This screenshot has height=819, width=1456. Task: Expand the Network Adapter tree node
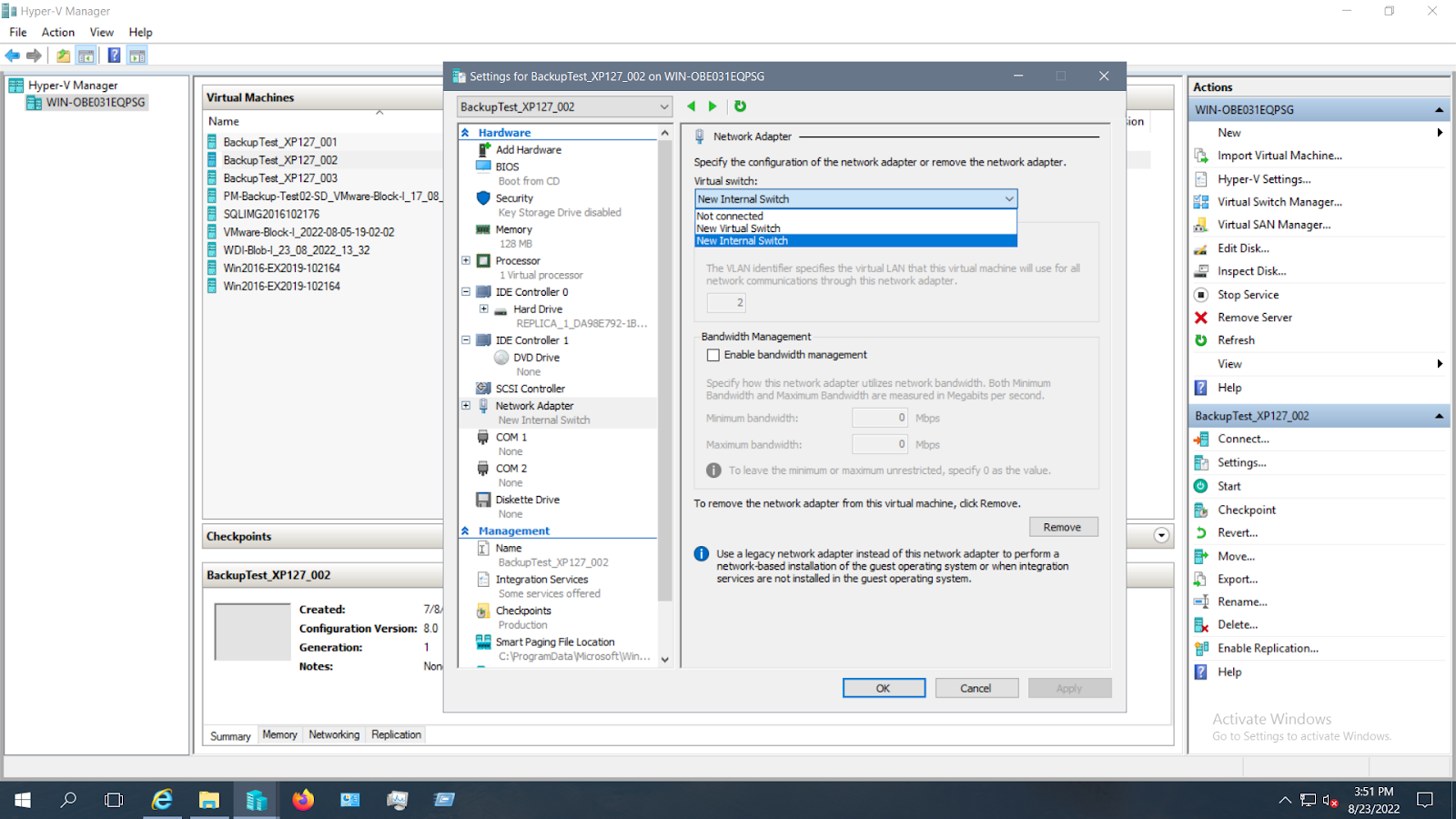click(x=466, y=406)
